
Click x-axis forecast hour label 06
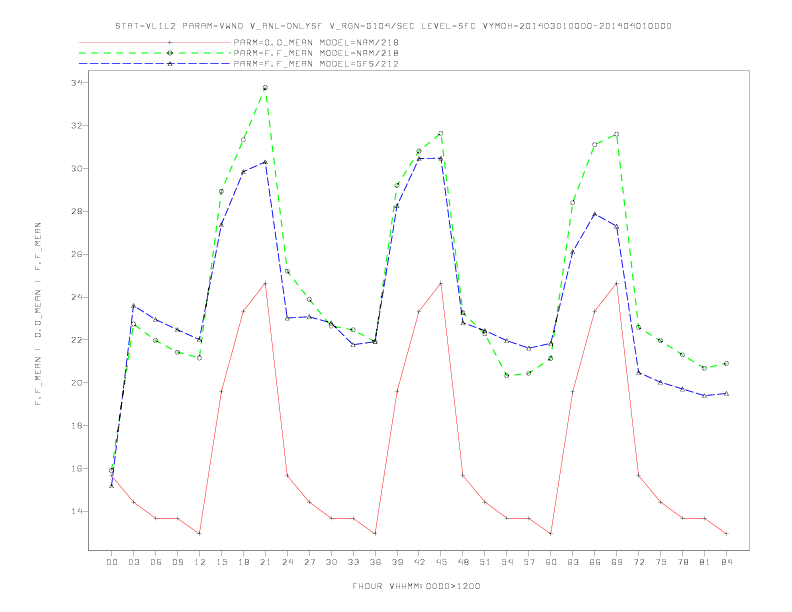156,562
